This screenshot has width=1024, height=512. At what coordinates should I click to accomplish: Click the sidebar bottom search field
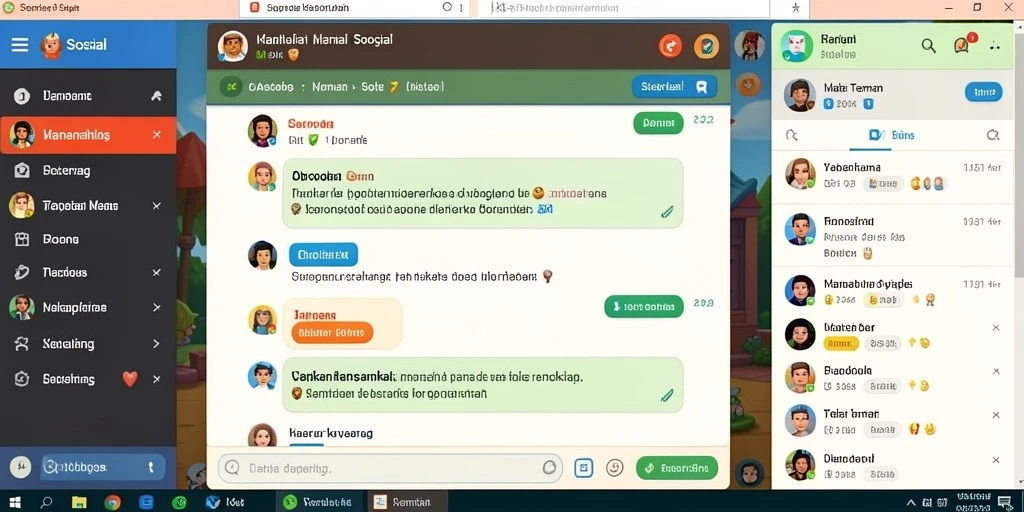103,467
